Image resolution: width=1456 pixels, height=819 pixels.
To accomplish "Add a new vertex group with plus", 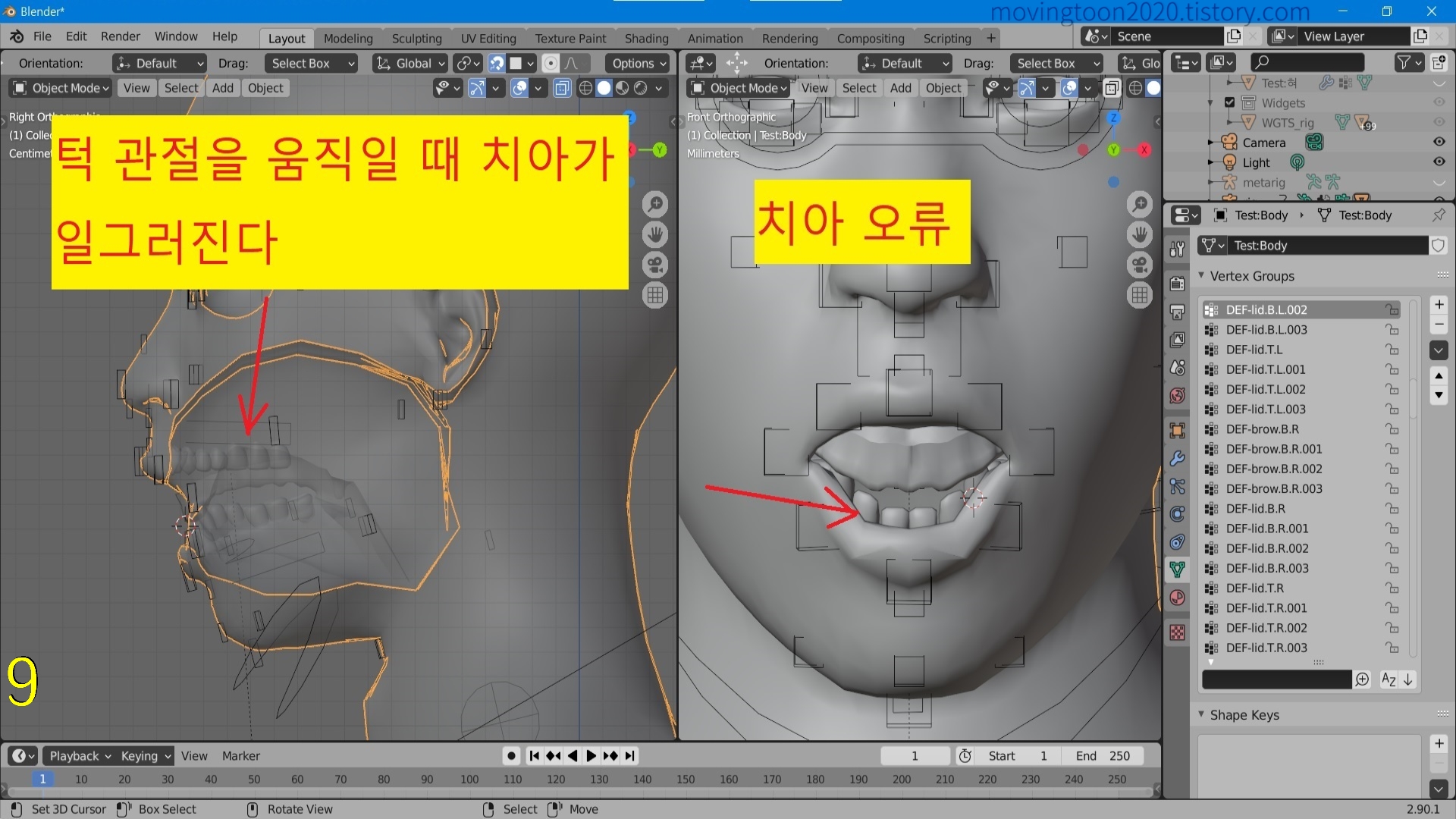I will coord(1439,305).
